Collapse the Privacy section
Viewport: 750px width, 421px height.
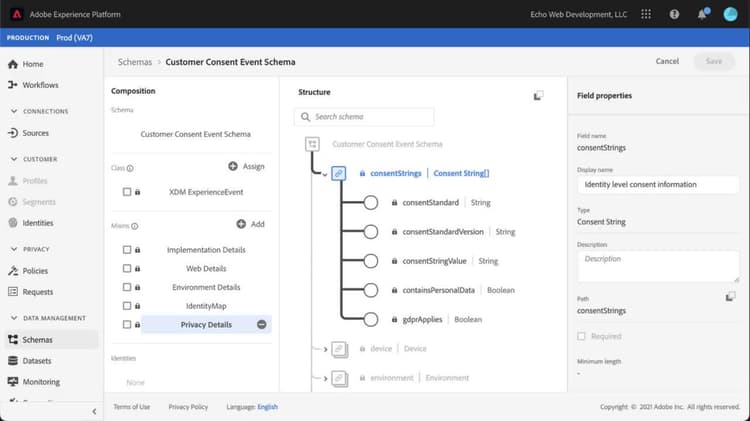14,249
